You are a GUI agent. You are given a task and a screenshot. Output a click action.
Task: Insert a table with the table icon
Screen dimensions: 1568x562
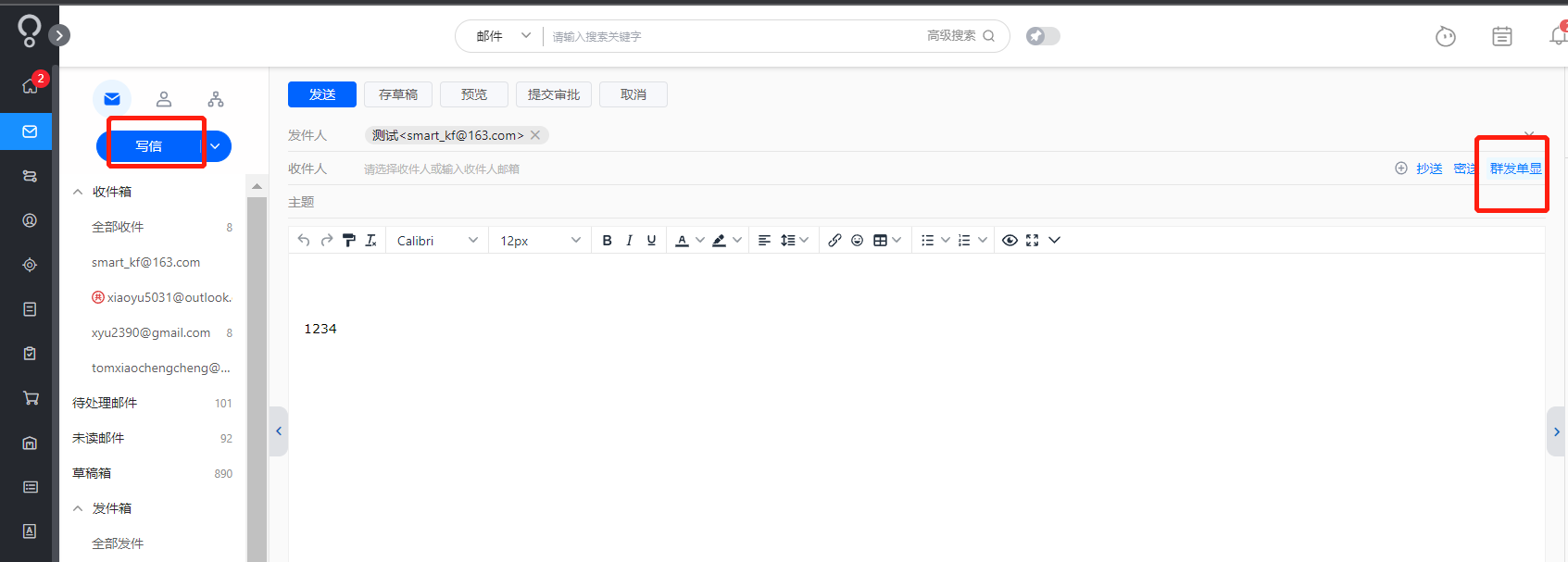click(x=880, y=240)
